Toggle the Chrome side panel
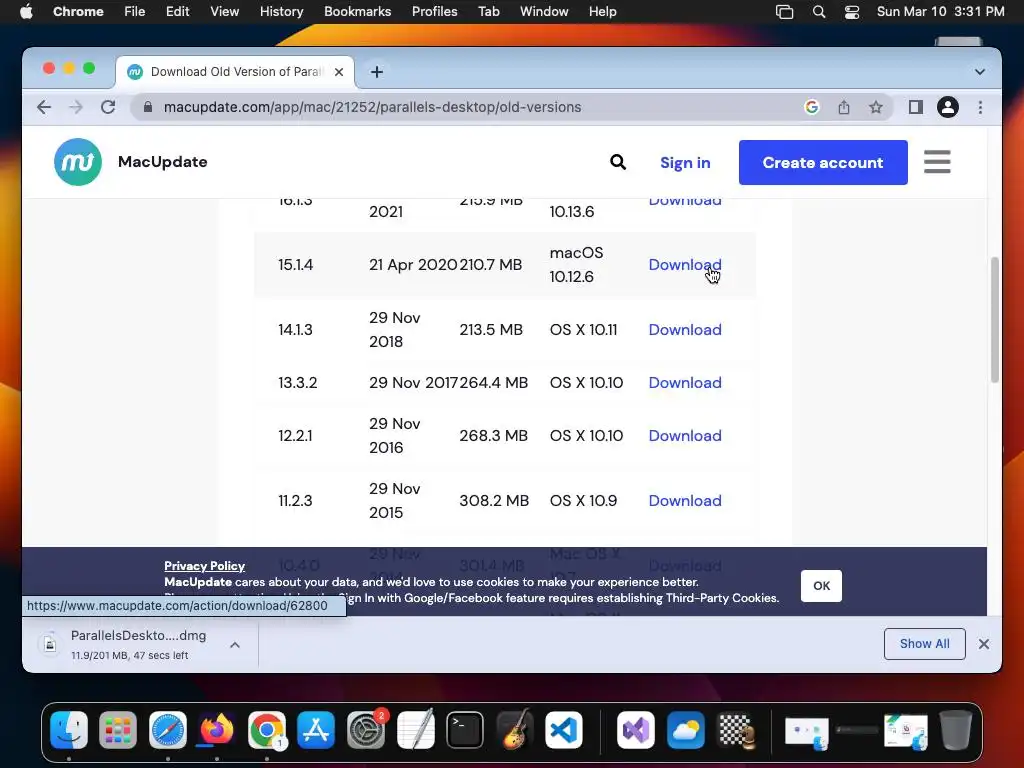The height and width of the screenshot is (768, 1024). pos(916,107)
